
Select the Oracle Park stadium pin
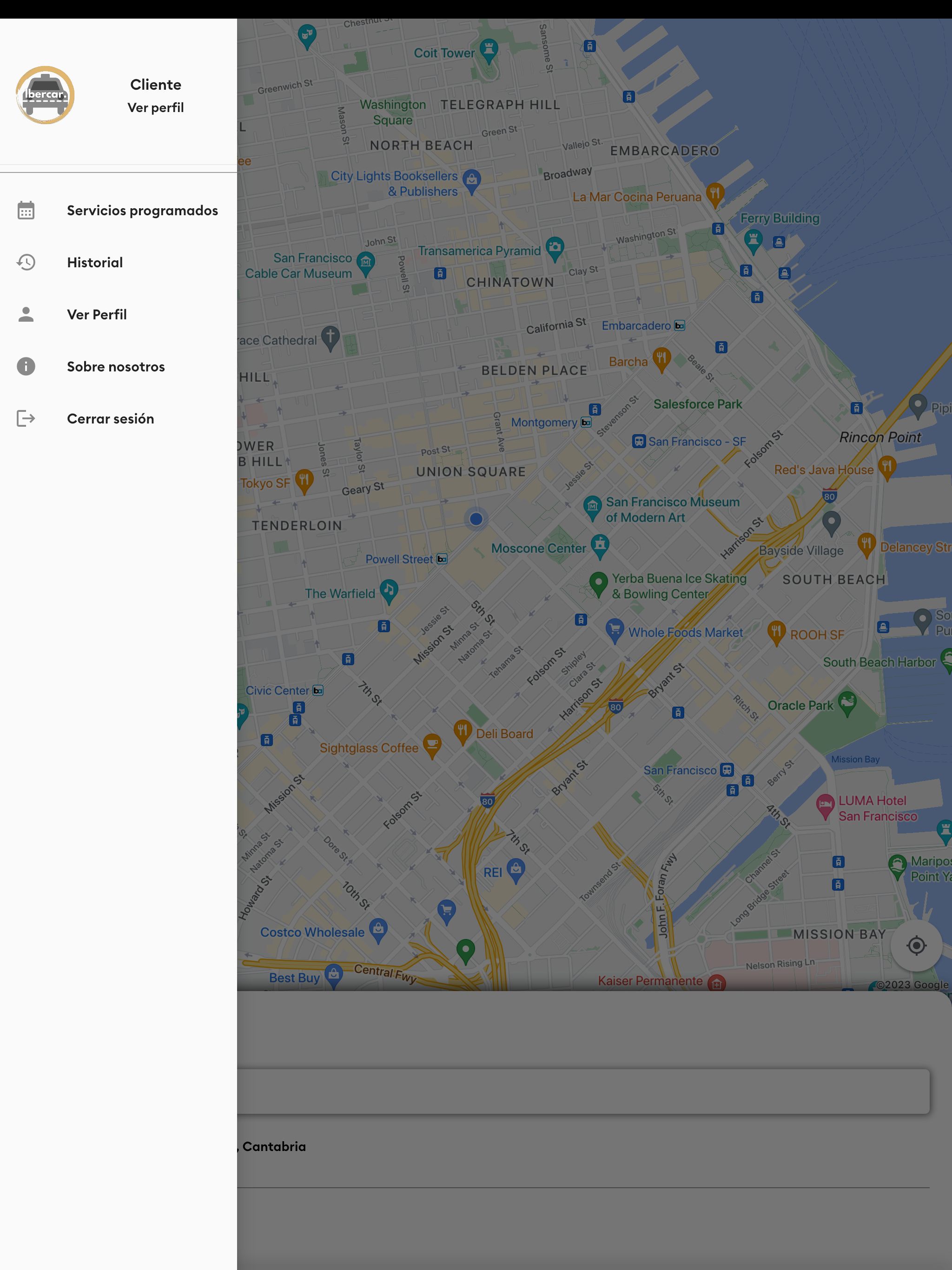click(847, 703)
